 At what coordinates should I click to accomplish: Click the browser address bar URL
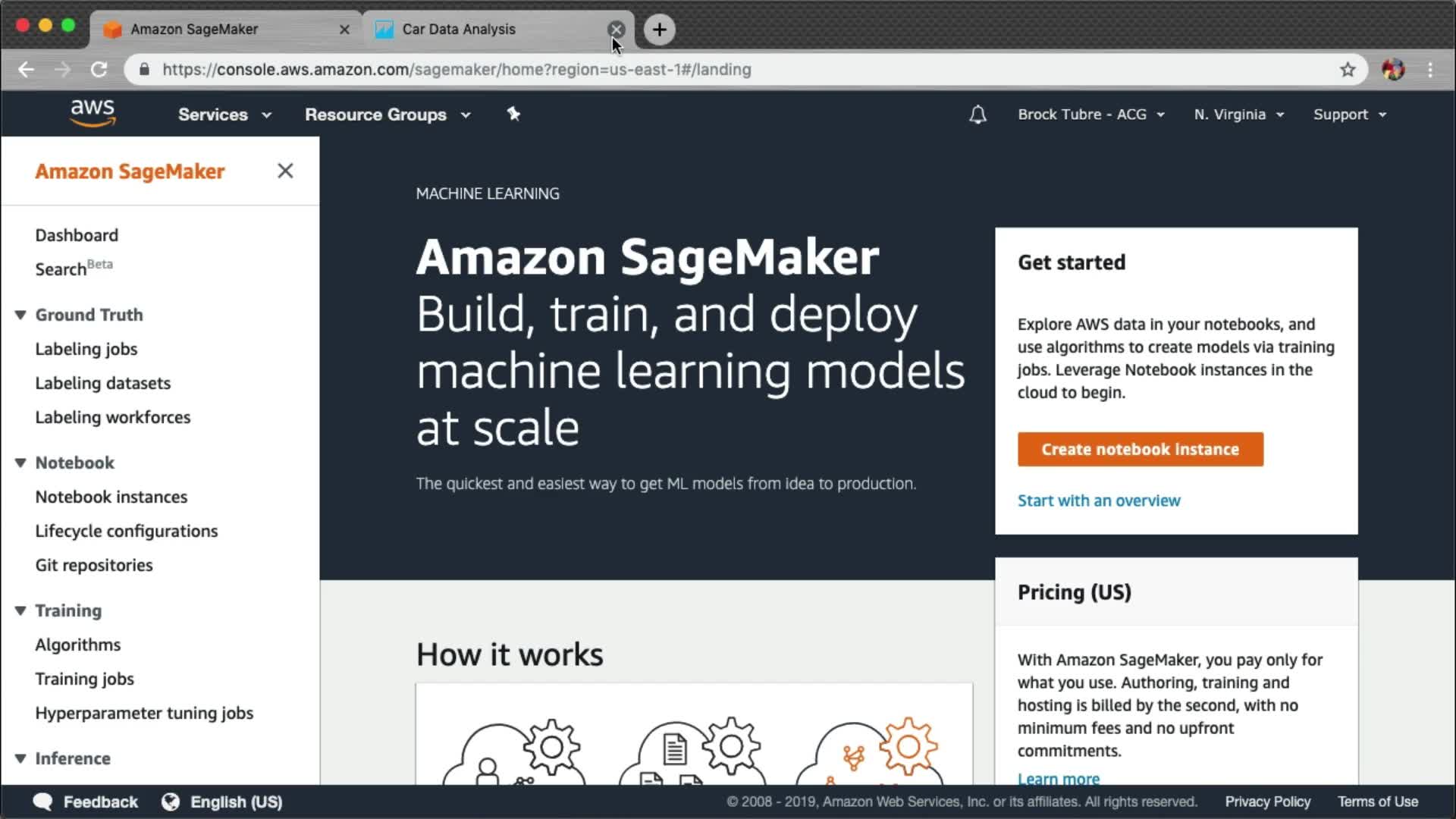coord(457,70)
